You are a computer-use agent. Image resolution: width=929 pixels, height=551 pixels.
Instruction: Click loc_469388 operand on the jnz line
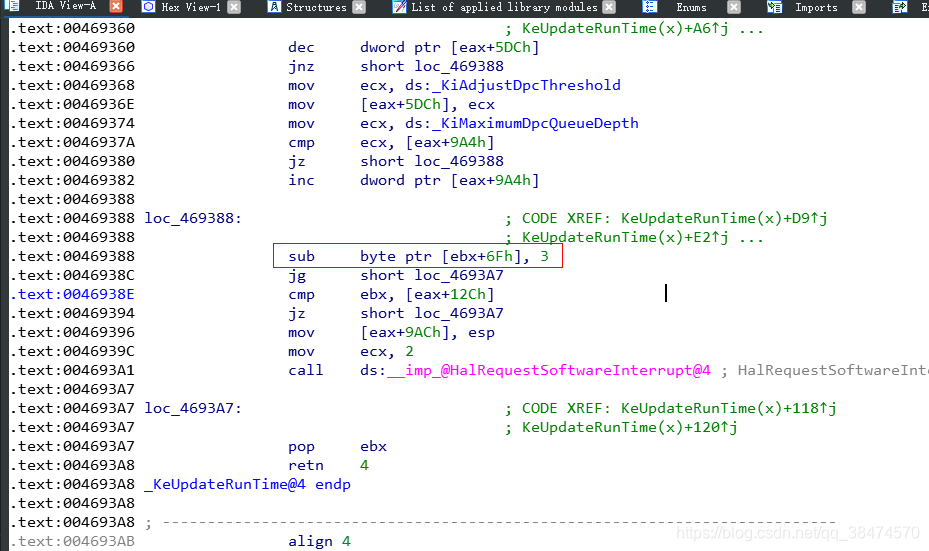click(459, 66)
